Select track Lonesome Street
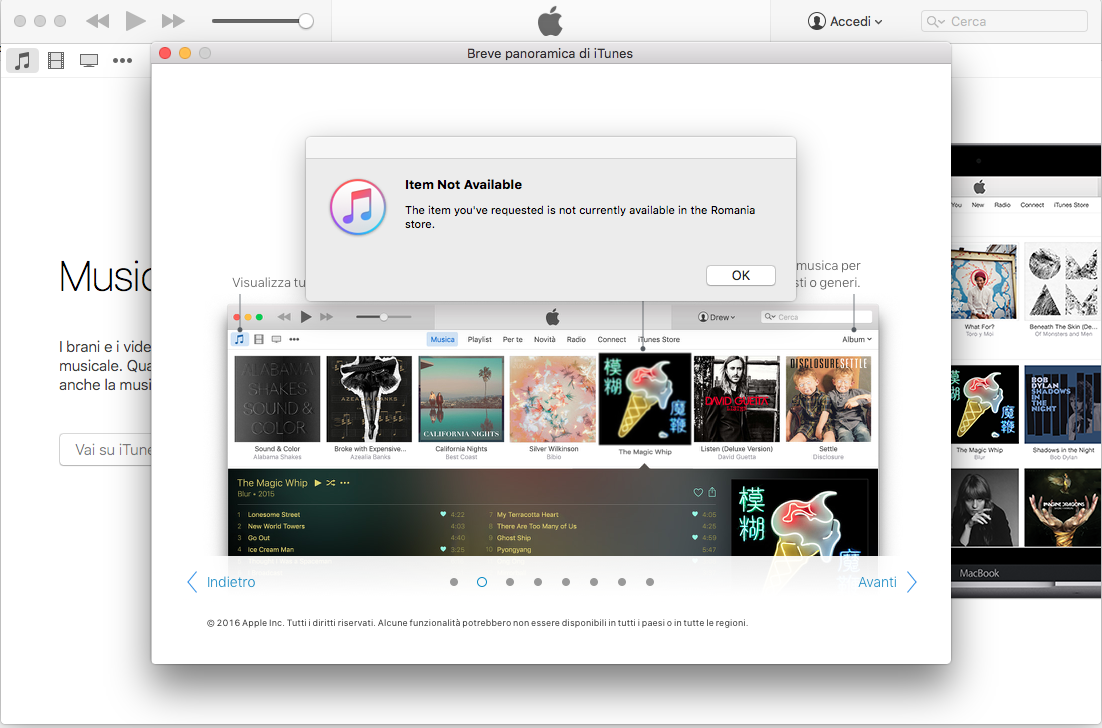The height and width of the screenshot is (728, 1102). click(274, 514)
